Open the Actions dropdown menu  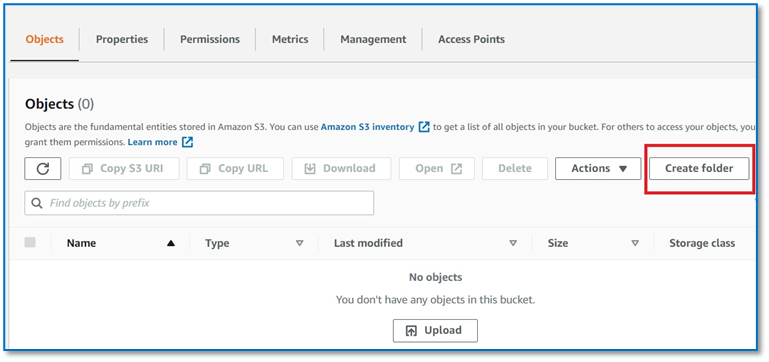click(598, 168)
